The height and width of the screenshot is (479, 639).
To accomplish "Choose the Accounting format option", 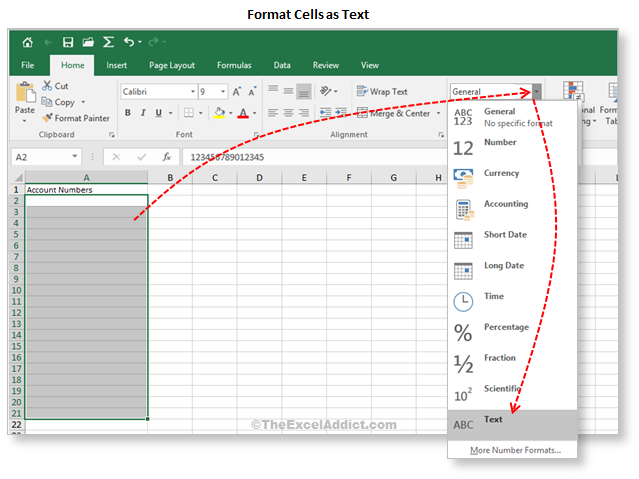I will click(x=512, y=210).
